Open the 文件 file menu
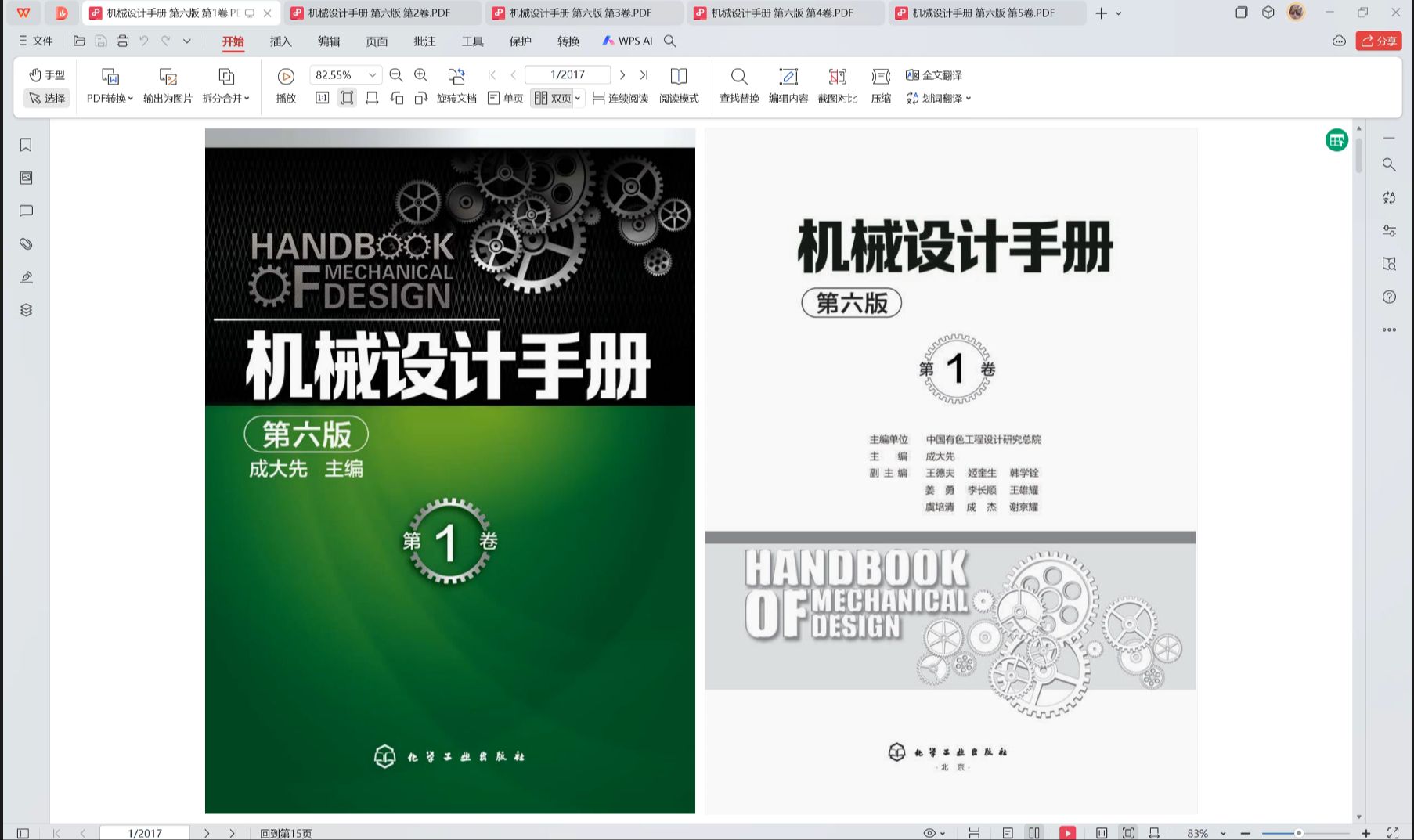 pyautogui.click(x=35, y=41)
